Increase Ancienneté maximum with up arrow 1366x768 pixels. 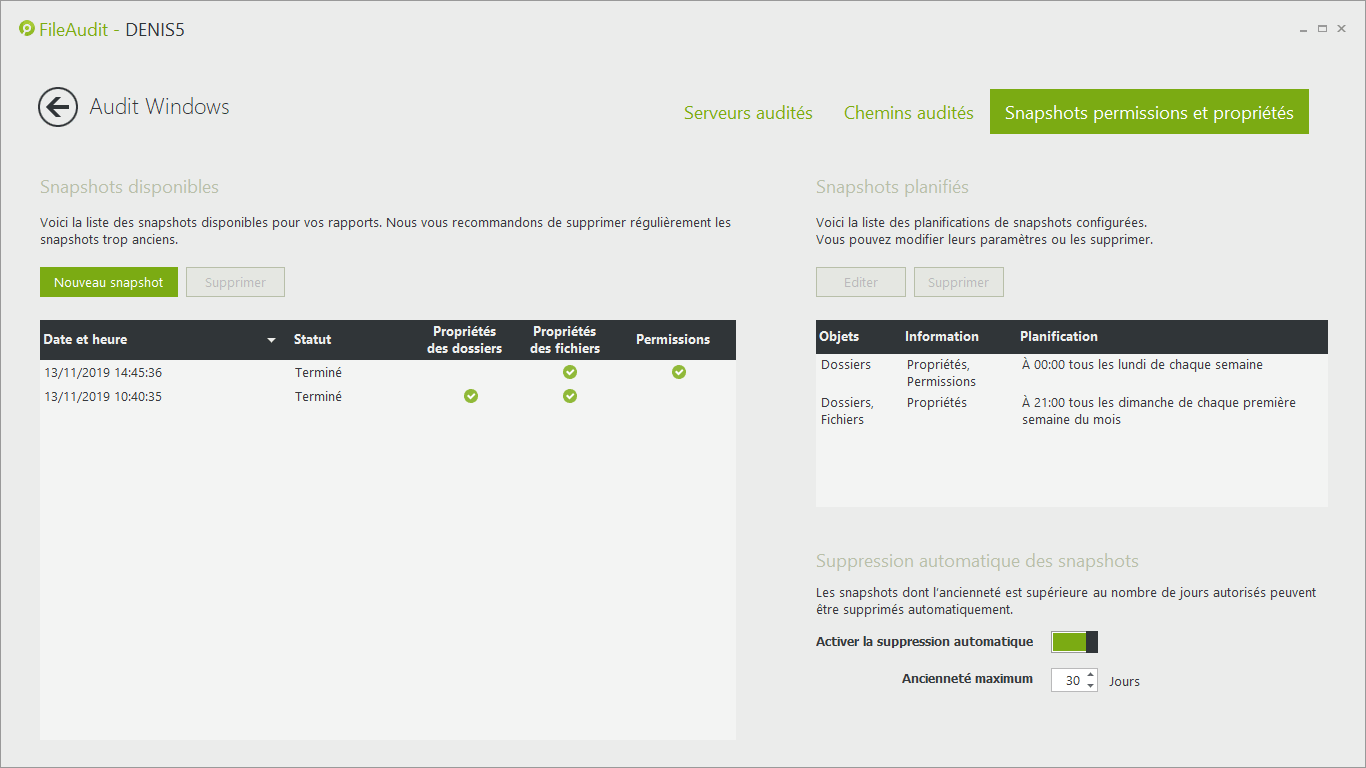coord(1090,675)
